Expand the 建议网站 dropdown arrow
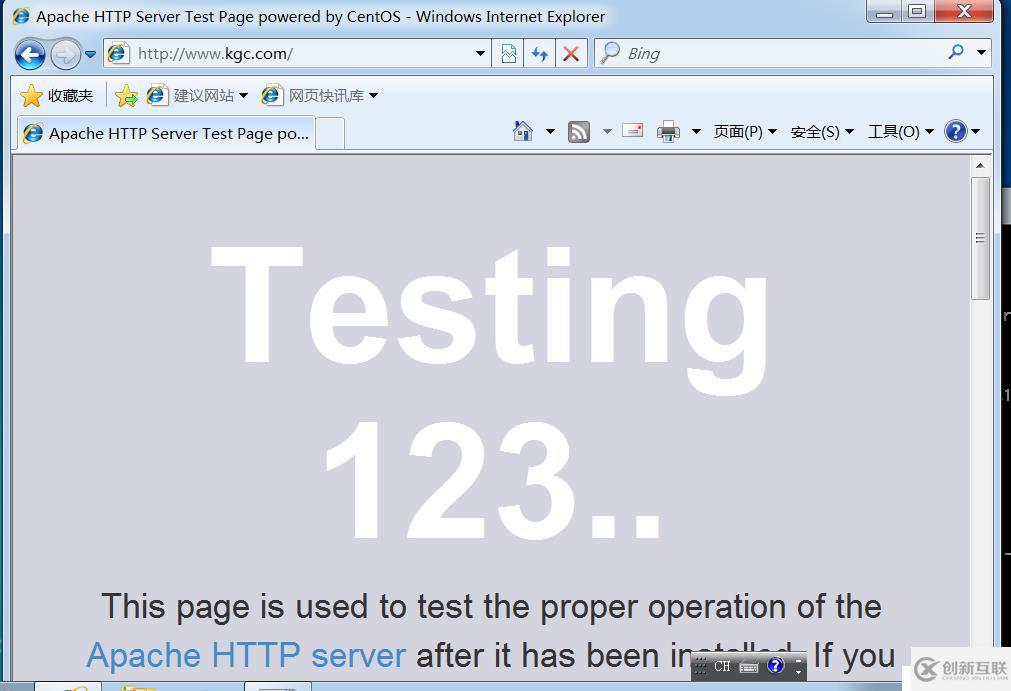 (243, 96)
